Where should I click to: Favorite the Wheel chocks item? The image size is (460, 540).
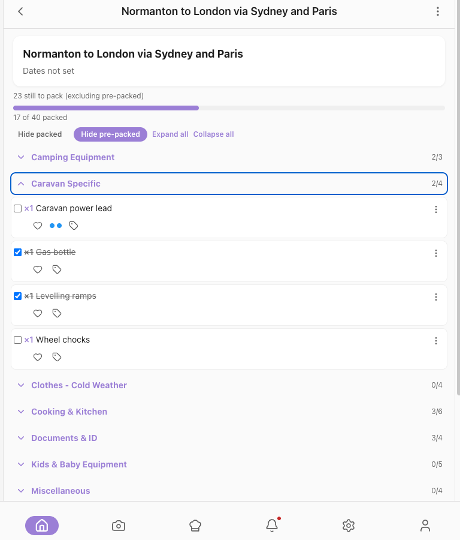pyautogui.click(x=38, y=357)
